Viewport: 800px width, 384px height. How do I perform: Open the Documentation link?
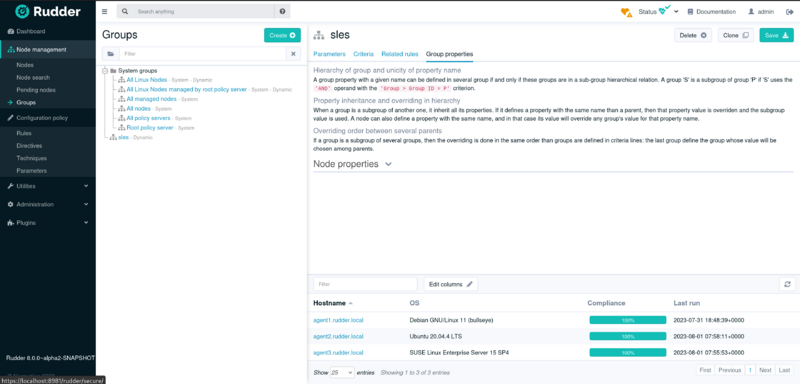click(x=712, y=12)
